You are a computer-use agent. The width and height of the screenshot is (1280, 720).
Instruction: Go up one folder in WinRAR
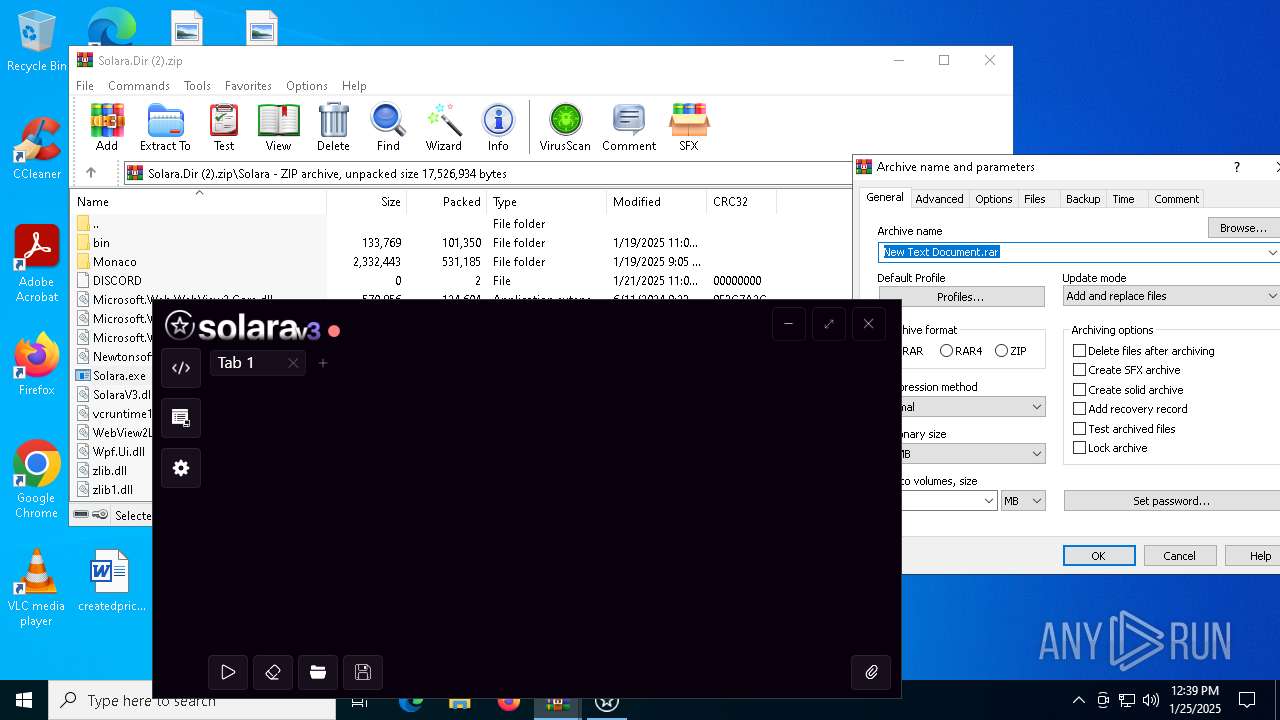coord(90,173)
